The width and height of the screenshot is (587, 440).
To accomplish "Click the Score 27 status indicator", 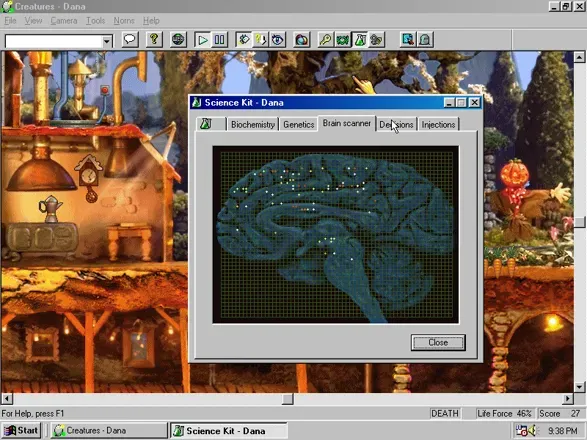I will pos(559,413).
